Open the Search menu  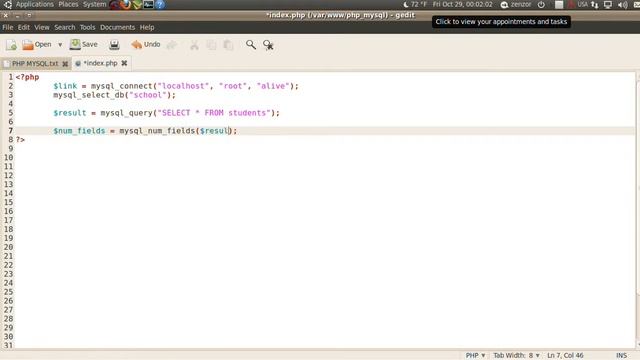pos(65,27)
